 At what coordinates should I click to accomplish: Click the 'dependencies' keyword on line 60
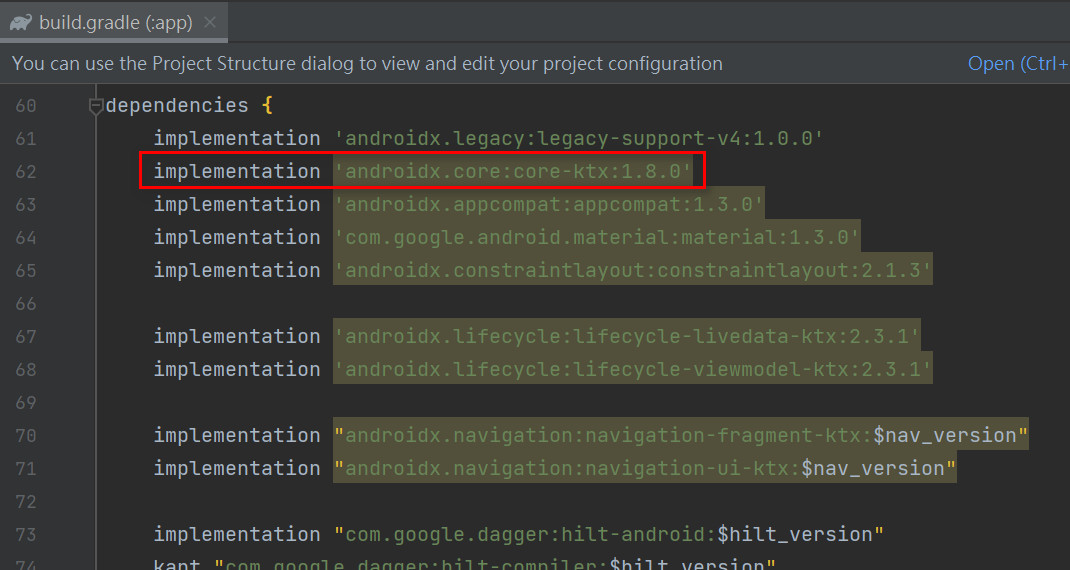click(177, 105)
